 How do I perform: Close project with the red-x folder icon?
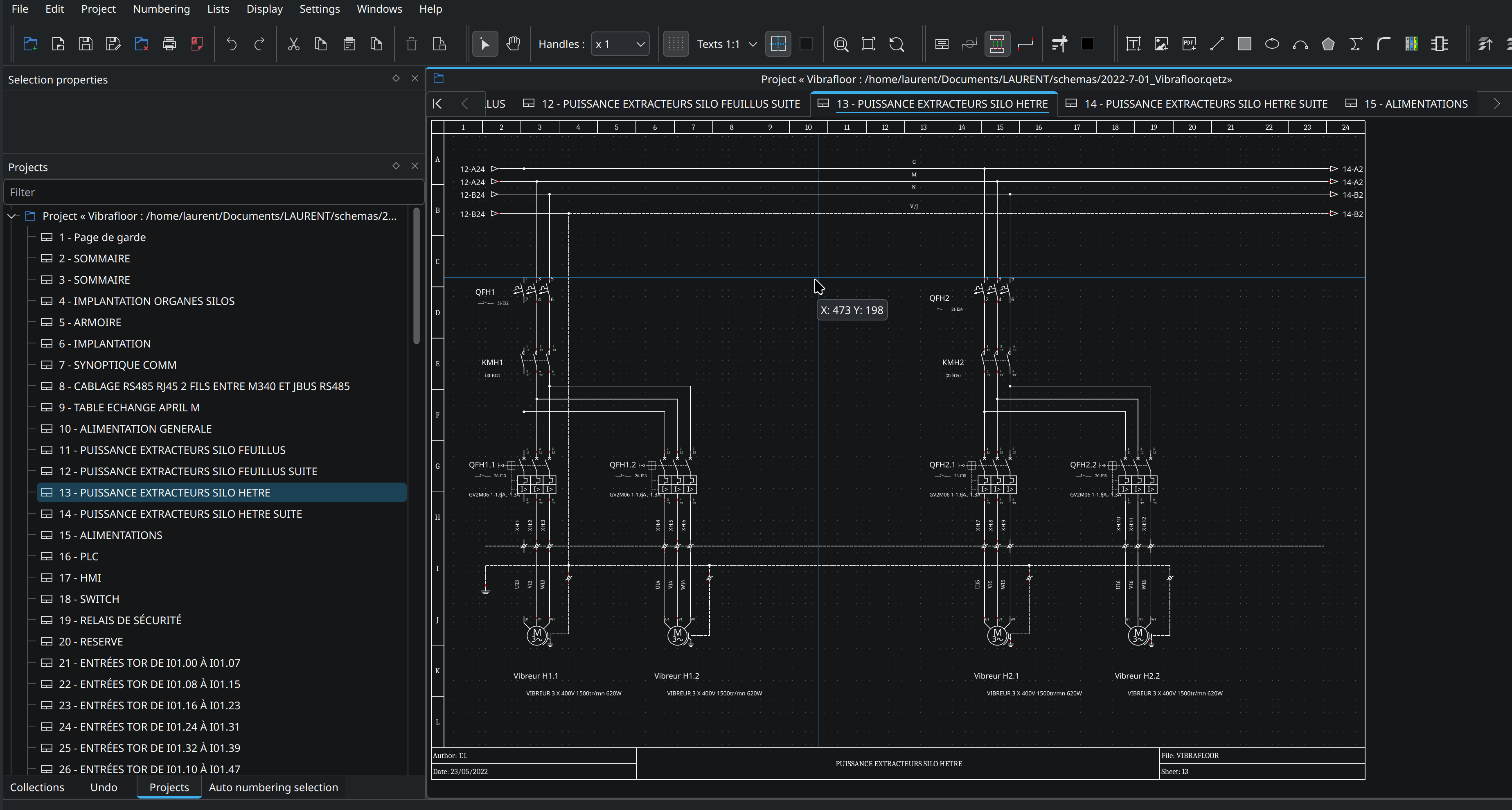click(x=142, y=44)
